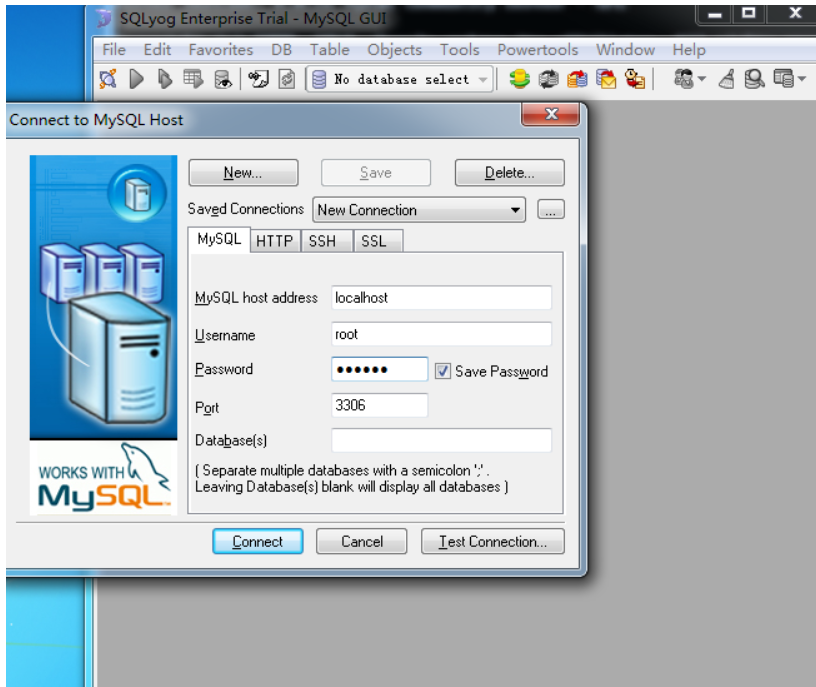Screen dimensions: 816x687
Task: Click the greyed Save button
Action: (x=376, y=172)
